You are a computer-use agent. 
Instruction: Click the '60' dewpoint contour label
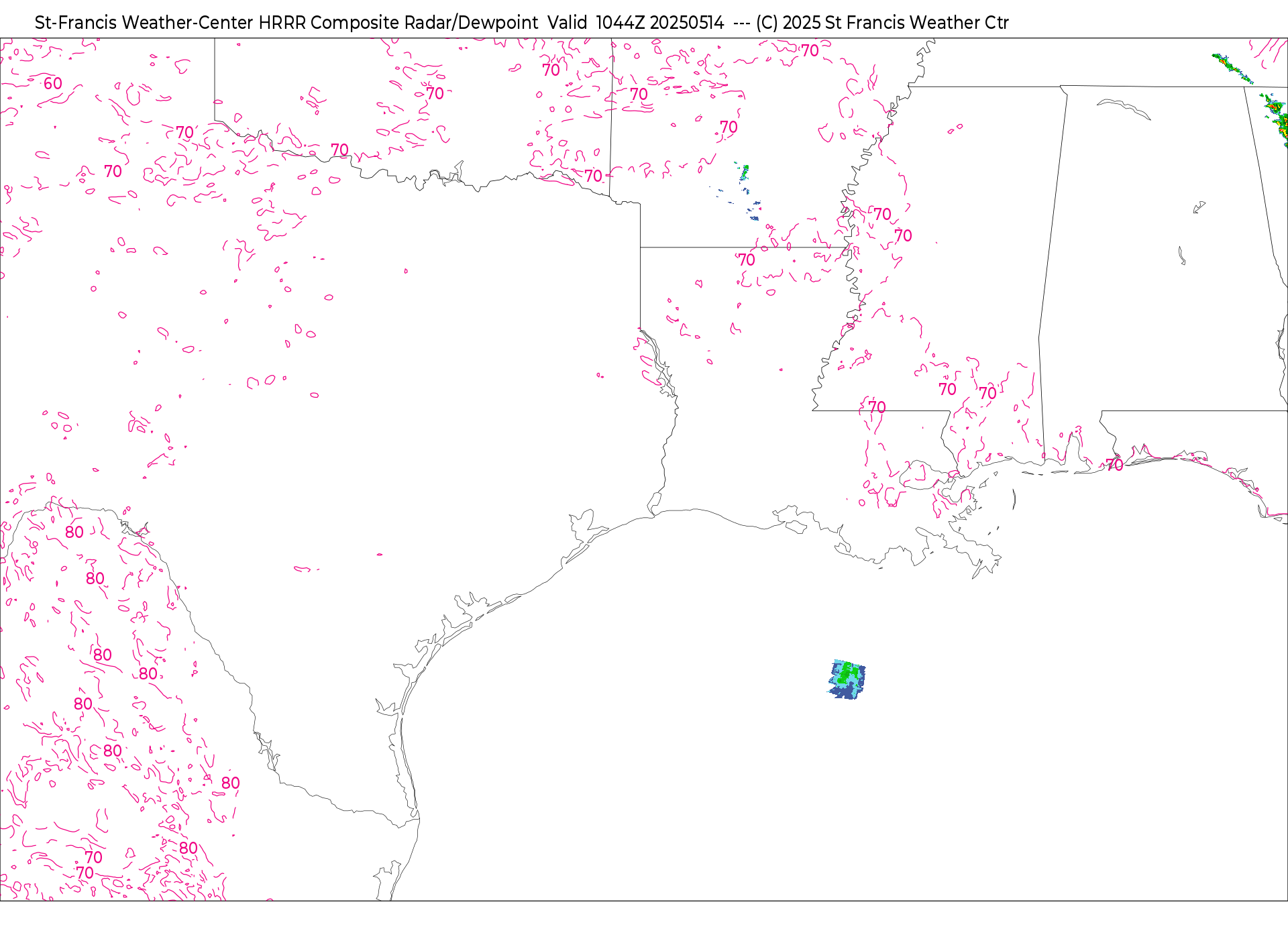tap(53, 84)
